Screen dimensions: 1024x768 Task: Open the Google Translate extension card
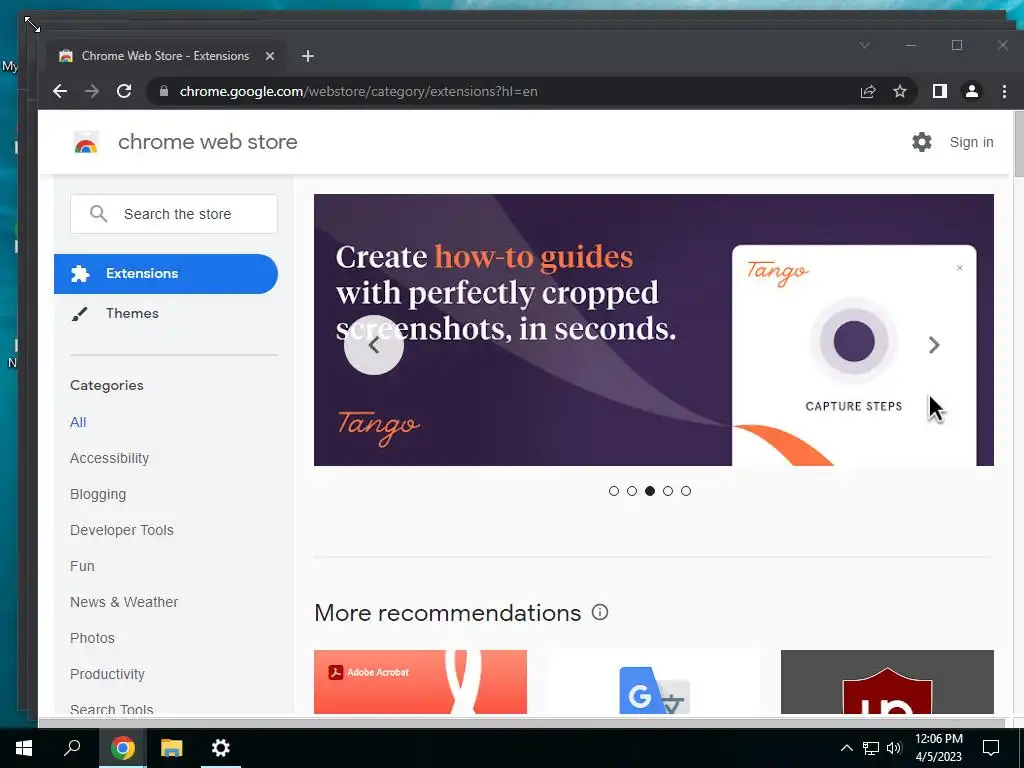[654, 682]
